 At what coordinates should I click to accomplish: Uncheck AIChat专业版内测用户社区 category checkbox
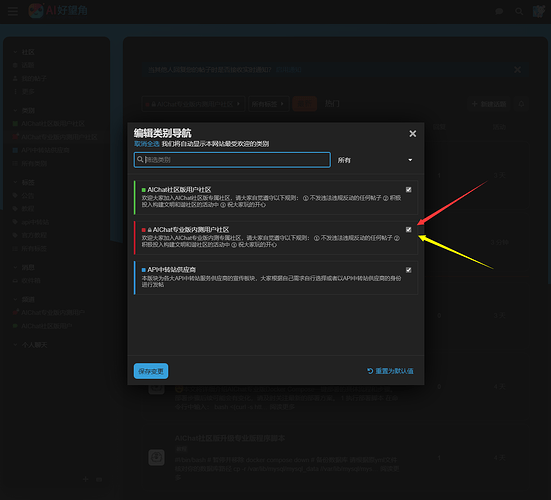pyautogui.click(x=408, y=229)
